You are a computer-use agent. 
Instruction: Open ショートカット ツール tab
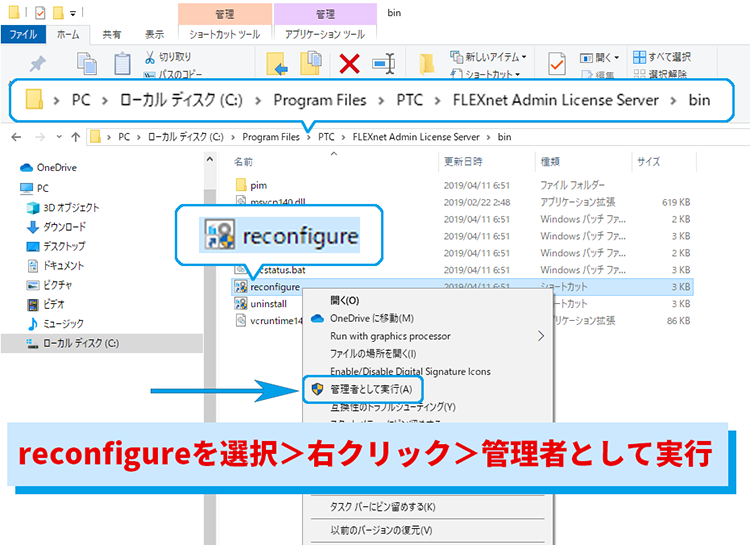225,34
